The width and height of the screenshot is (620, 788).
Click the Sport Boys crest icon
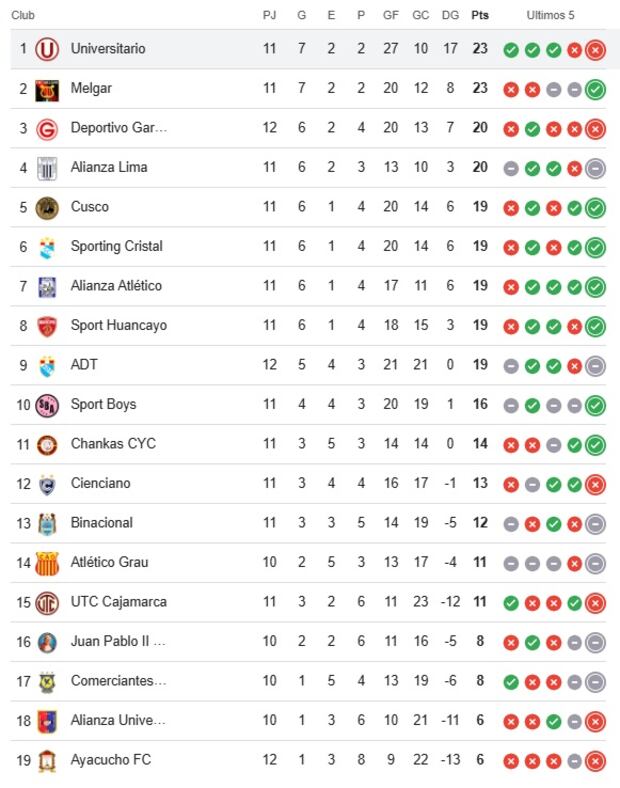[47, 405]
